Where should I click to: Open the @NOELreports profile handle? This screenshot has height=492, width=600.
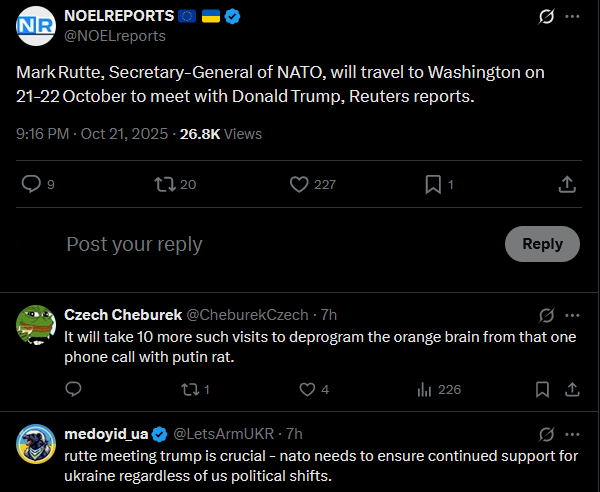coord(115,36)
